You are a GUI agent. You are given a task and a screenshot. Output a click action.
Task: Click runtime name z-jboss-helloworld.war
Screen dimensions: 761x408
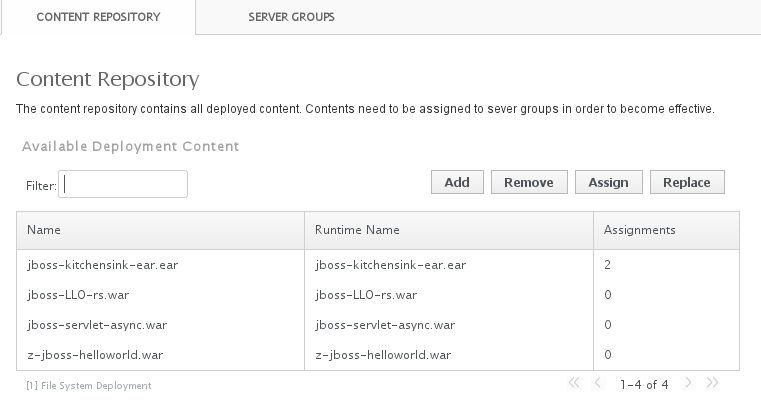click(383, 355)
